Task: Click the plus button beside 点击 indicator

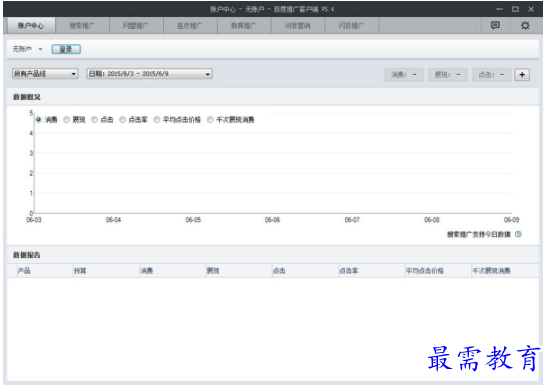Action: point(522,75)
